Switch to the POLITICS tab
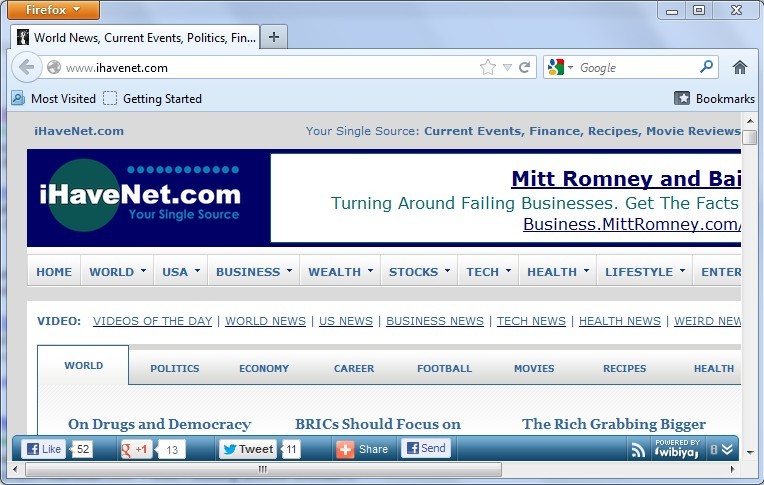The height and width of the screenshot is (485, 764). [x=174, y=369]
